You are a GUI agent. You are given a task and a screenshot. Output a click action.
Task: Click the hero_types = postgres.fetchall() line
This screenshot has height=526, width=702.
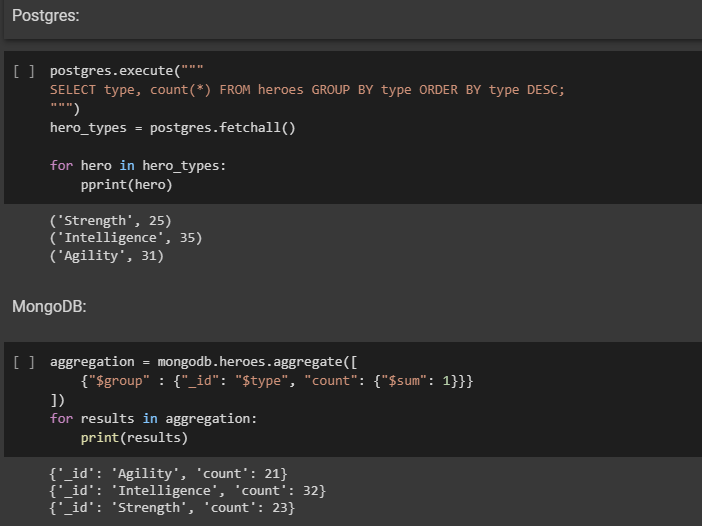(172, 128)
